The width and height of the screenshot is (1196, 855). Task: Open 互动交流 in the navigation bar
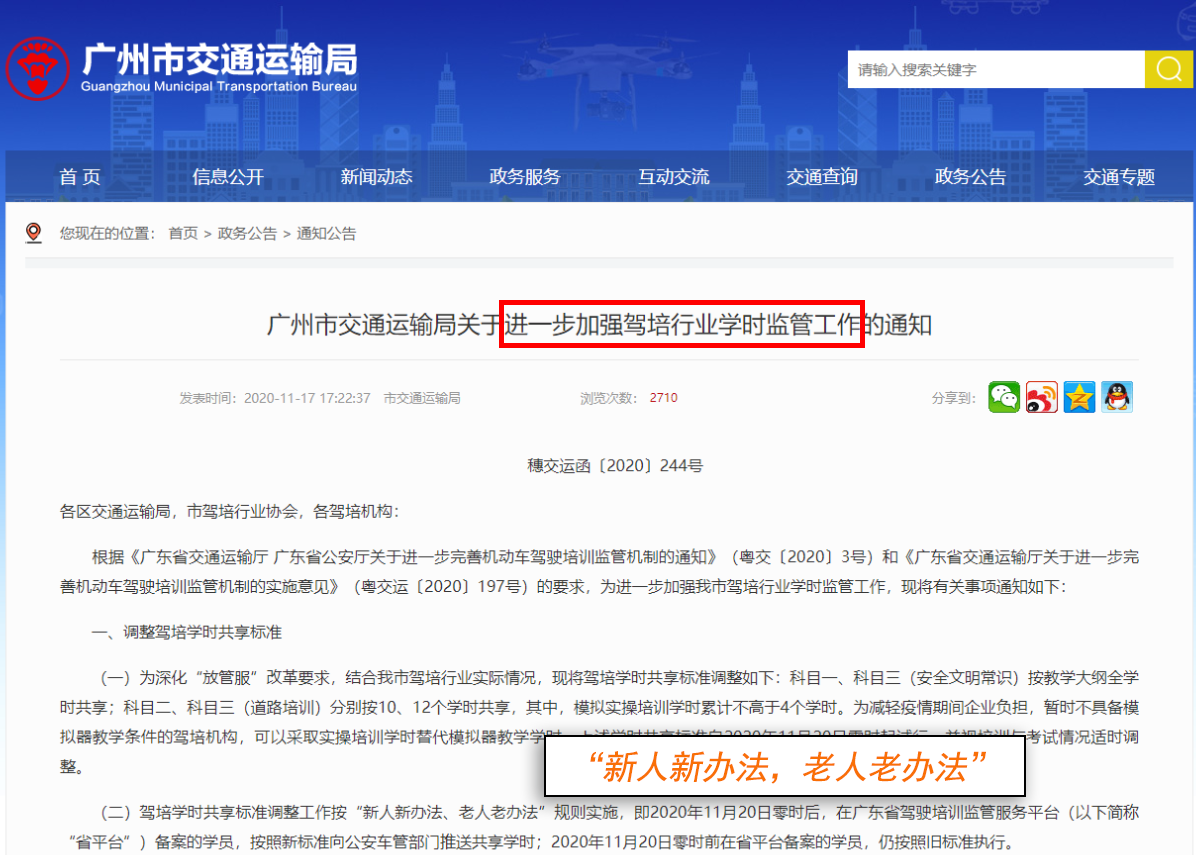[673, 177]
